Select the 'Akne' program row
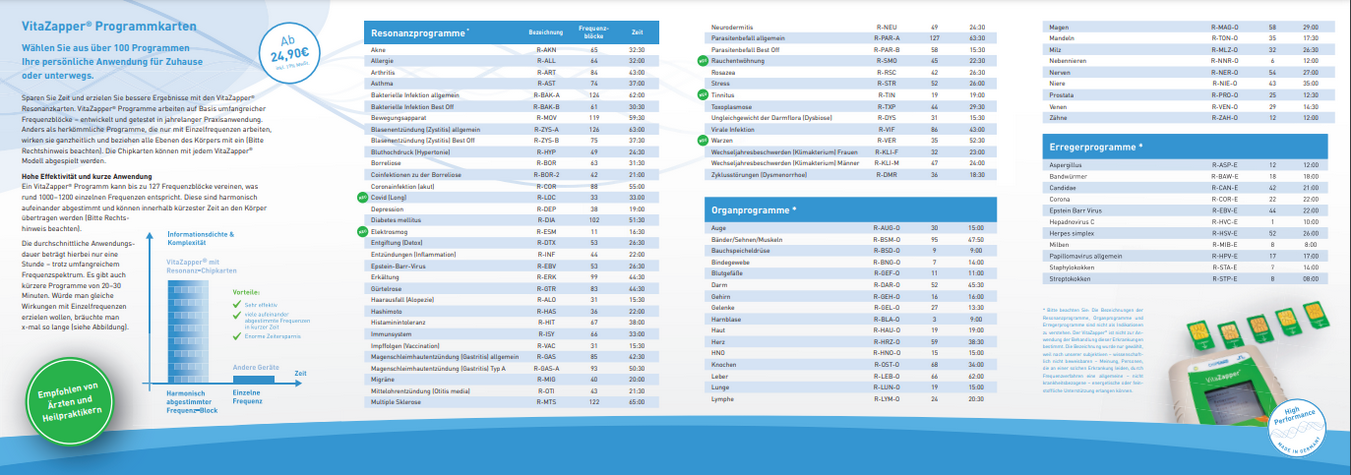The height and width of the screenshot is (475, 1351). [510, 48]
